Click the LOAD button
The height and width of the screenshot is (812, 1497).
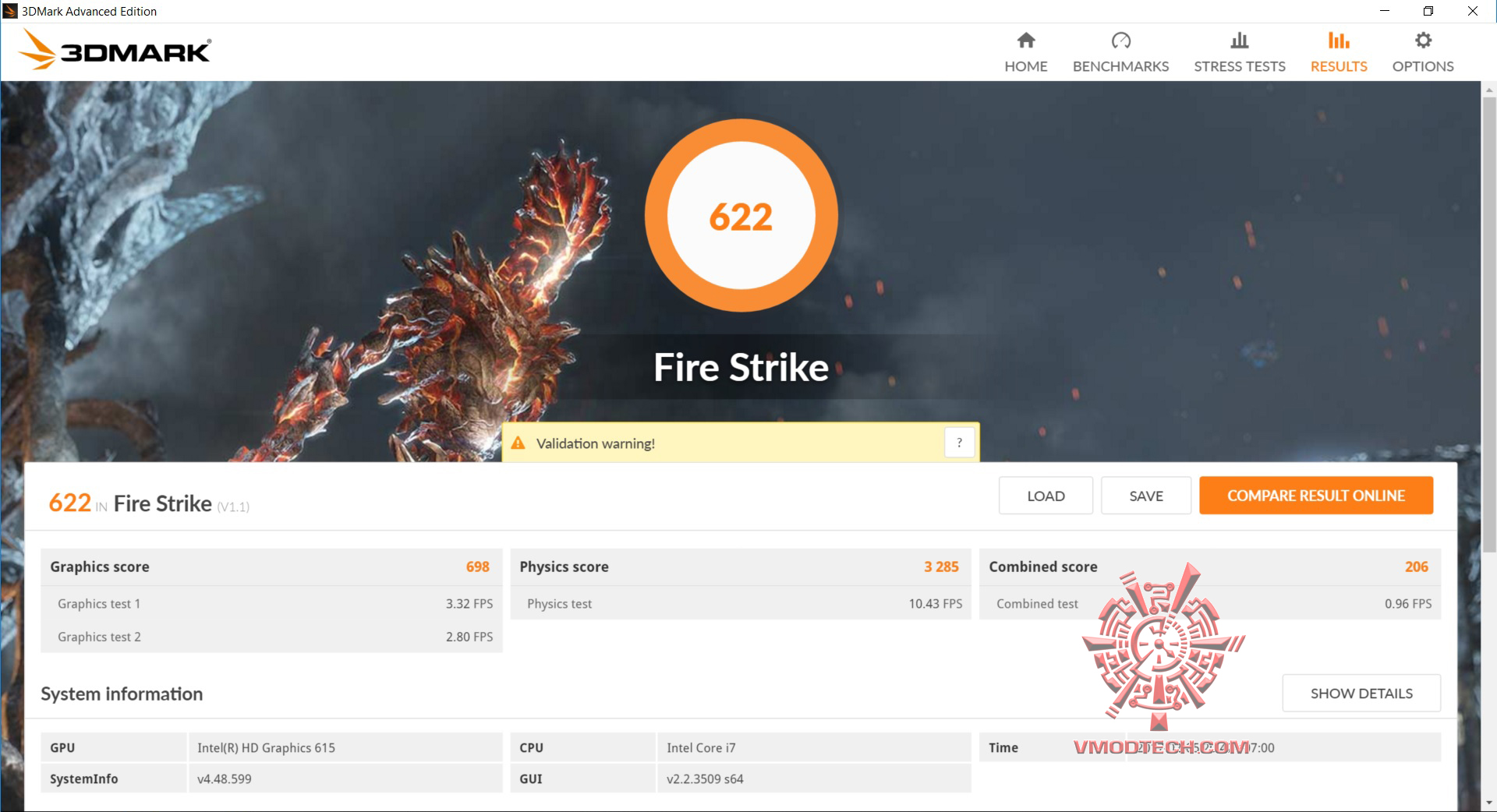1046,496
